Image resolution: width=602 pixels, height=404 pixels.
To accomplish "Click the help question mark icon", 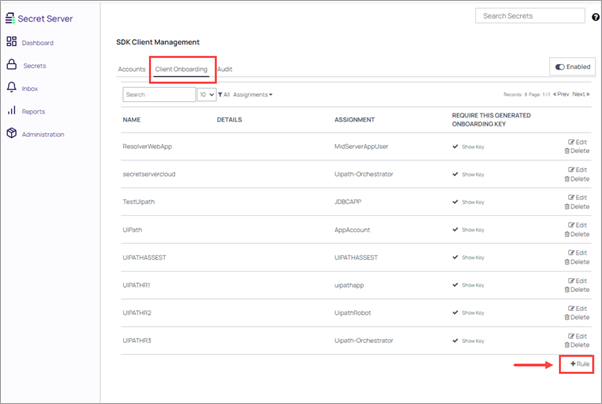I will click(x=595, y=17).
